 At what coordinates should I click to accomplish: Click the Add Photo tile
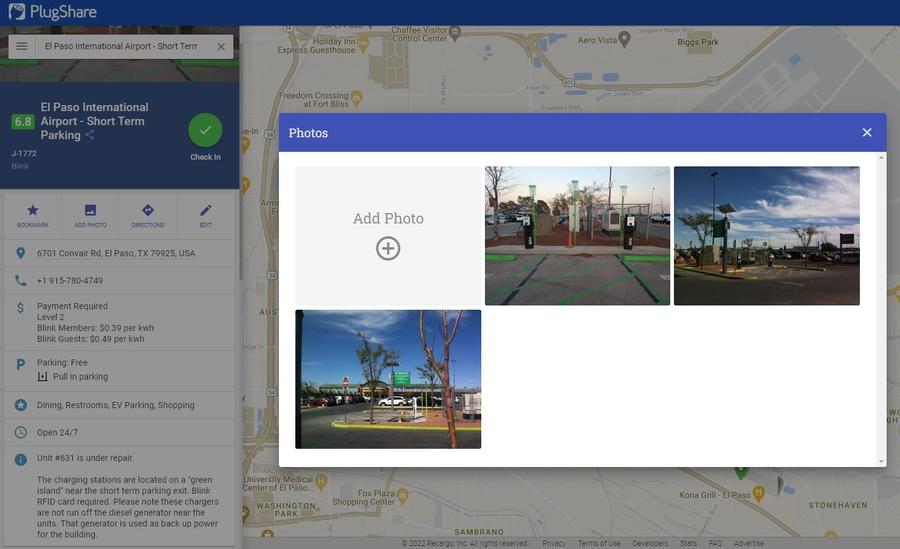click(x=389, y=235)
